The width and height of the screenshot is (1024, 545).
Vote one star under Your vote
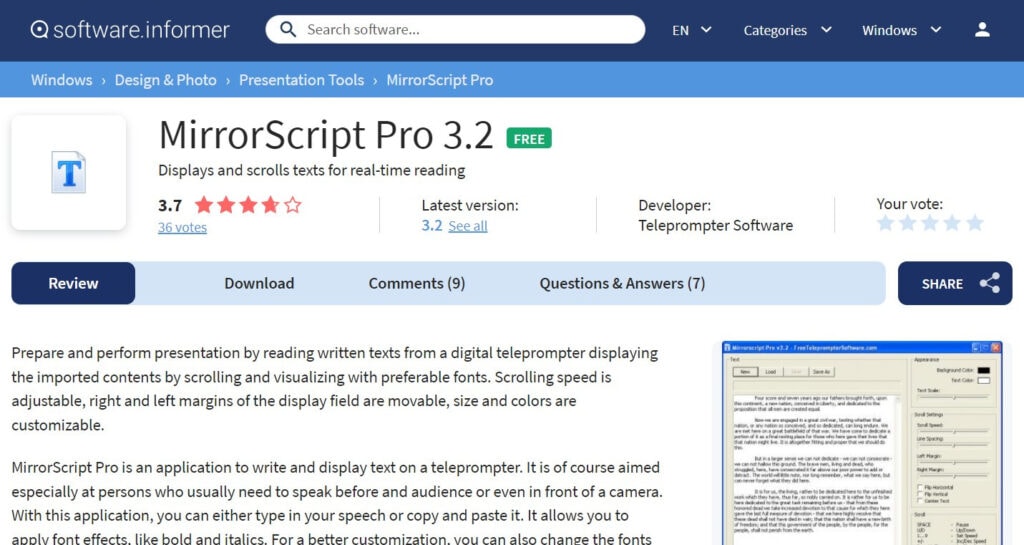(x=886, y=223)
